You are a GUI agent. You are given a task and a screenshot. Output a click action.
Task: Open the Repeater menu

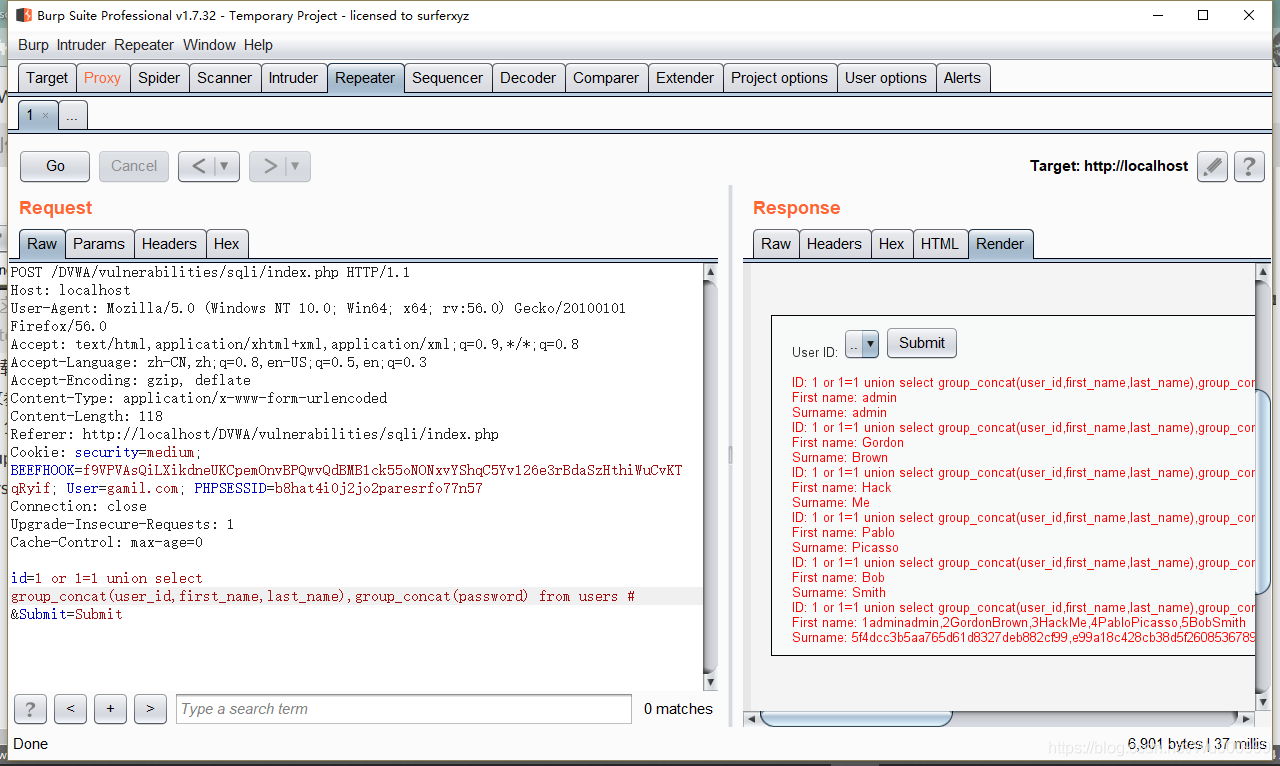coord(144,45)
